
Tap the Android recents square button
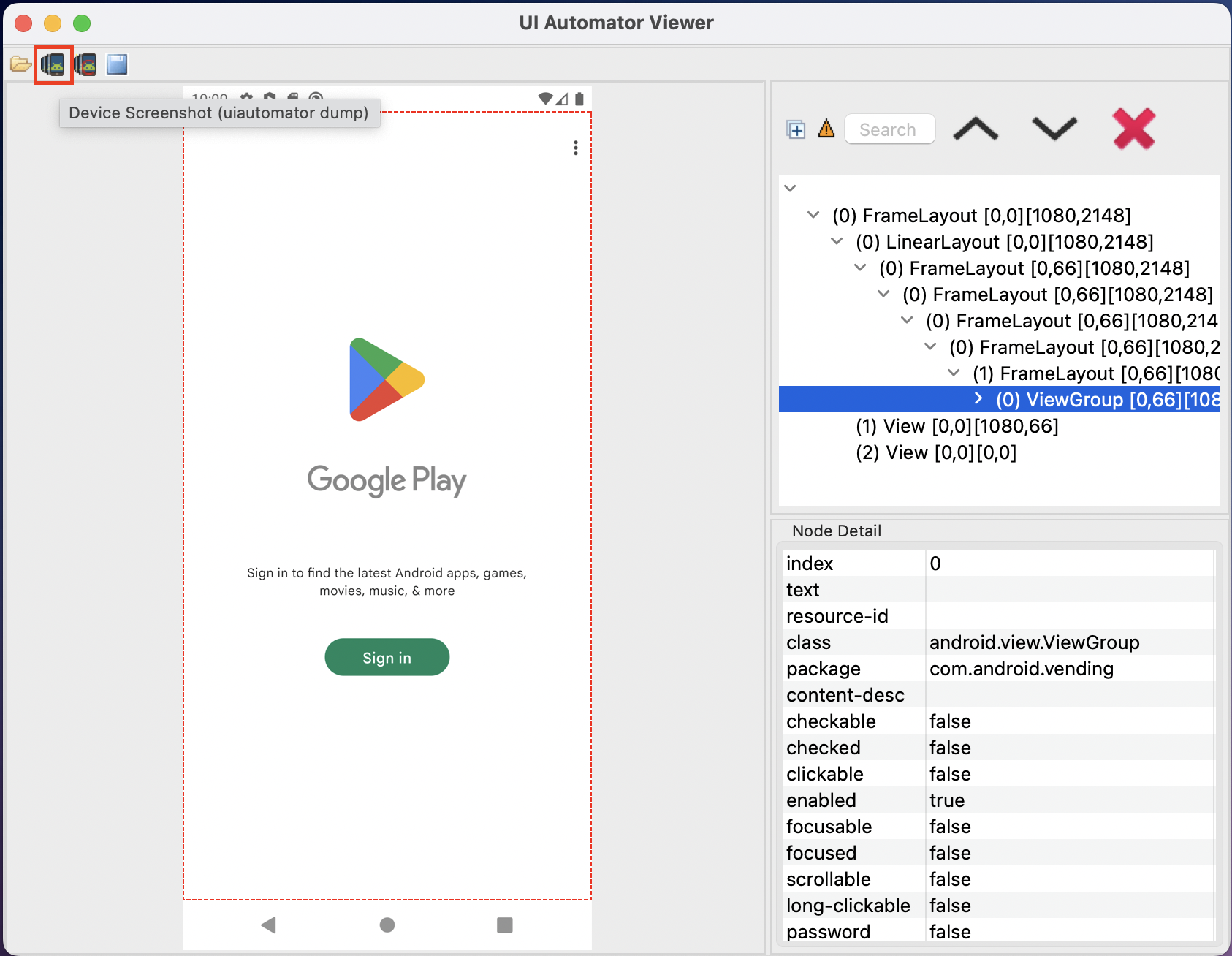point(505,925)
